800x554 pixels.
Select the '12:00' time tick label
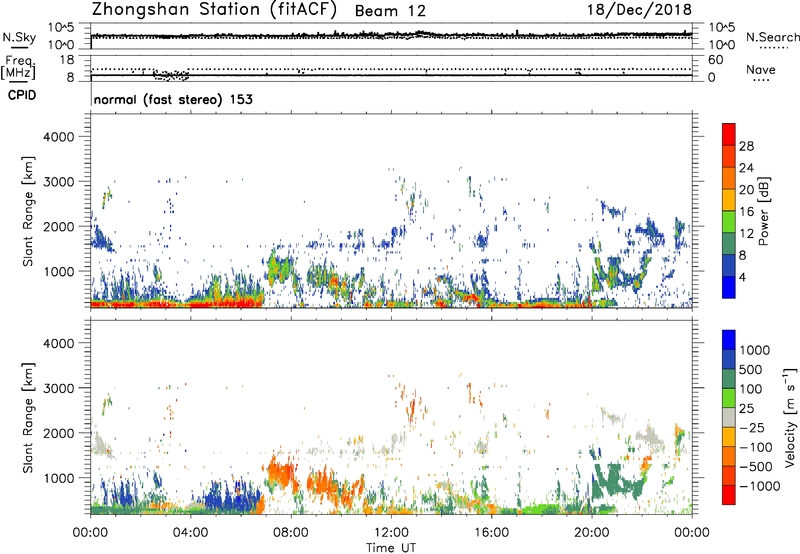click(x=391, y=533)
